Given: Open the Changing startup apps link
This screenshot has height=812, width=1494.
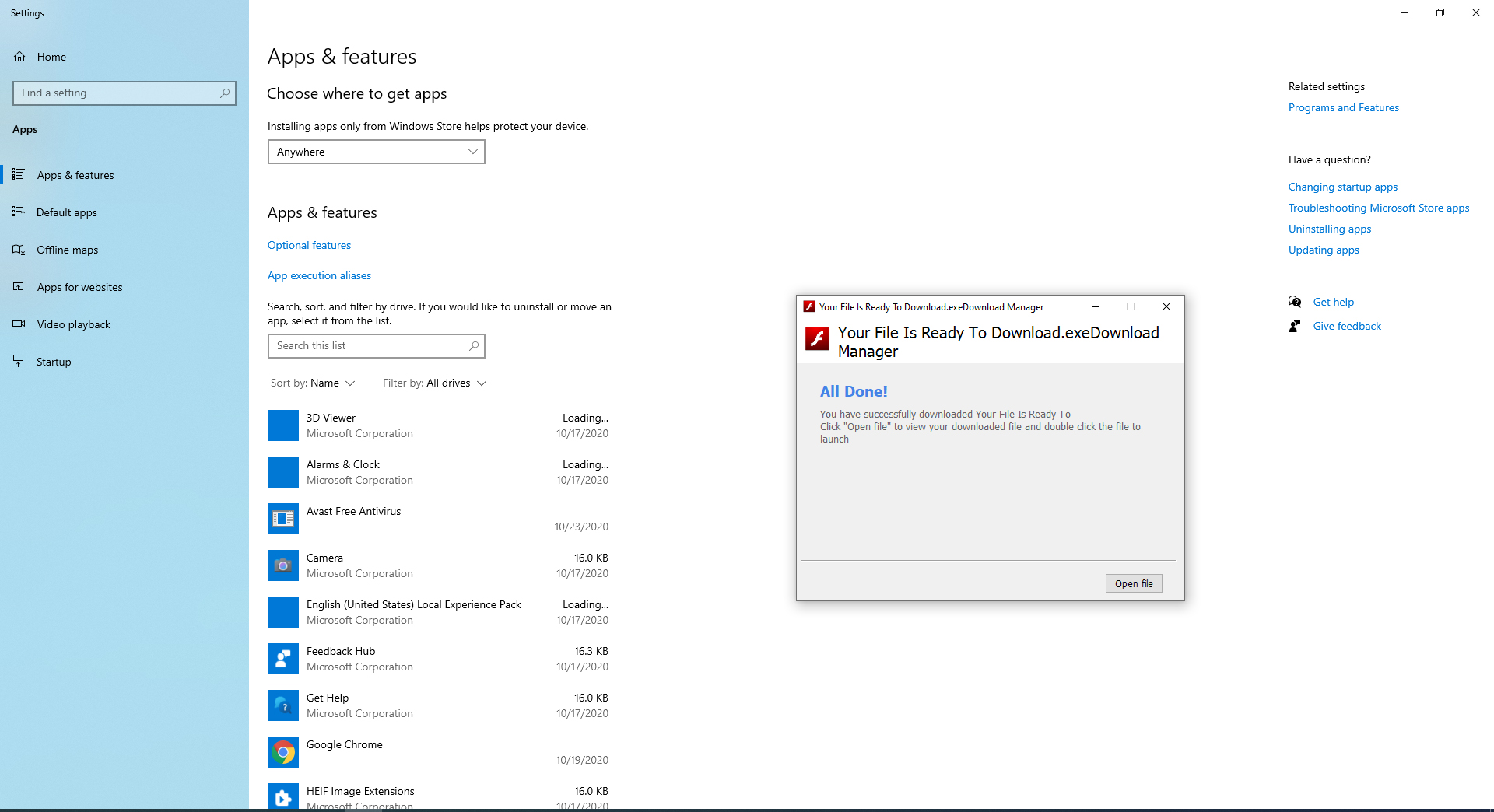Looking at the screenshot, I should (x=1343, y=187).
